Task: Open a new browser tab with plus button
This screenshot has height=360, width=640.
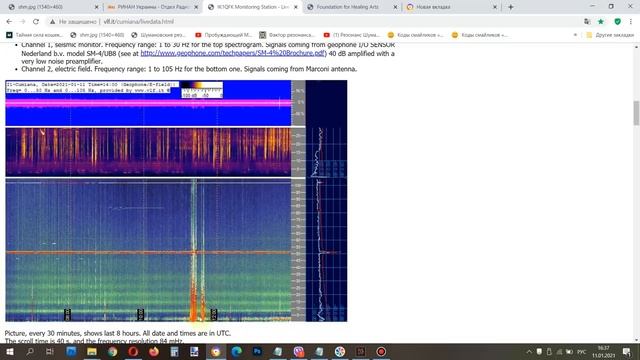Action: point(511,7)
